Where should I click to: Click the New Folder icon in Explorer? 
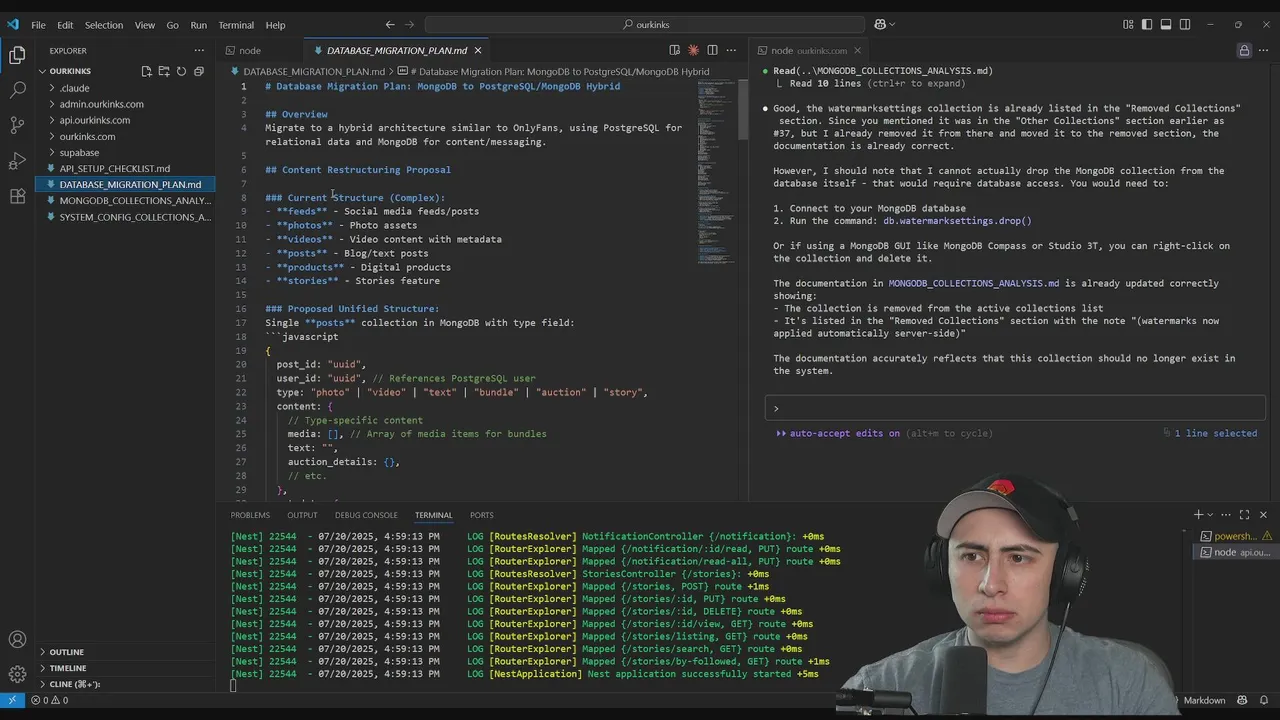point(163,71)
